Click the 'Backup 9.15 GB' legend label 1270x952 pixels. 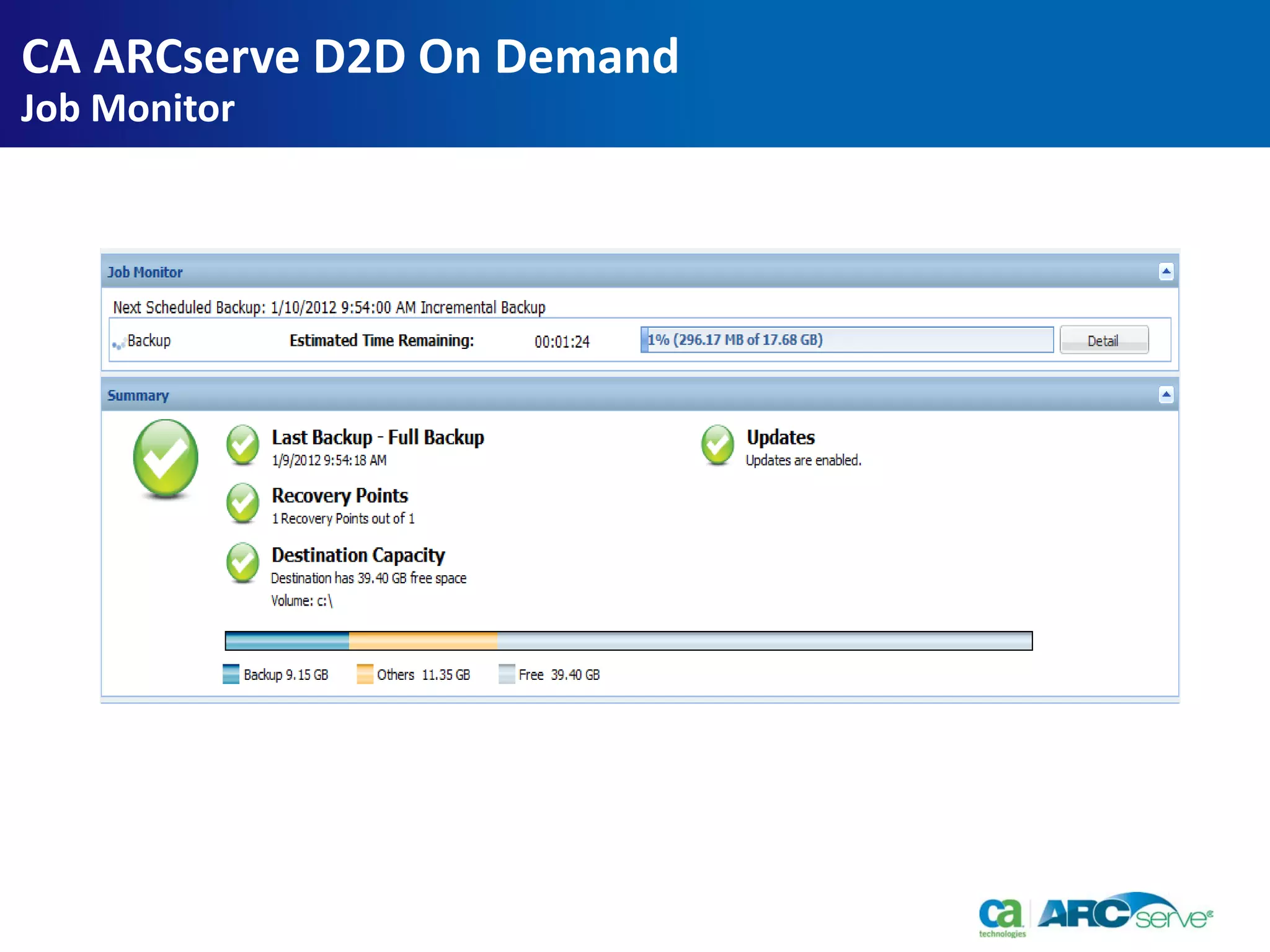pos(286,675)
